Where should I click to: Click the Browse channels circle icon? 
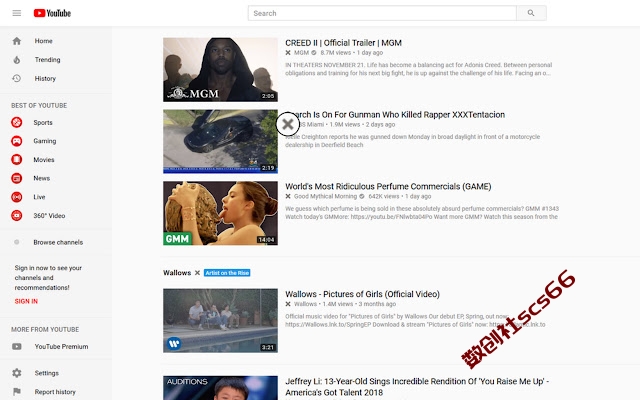(17, 242)
